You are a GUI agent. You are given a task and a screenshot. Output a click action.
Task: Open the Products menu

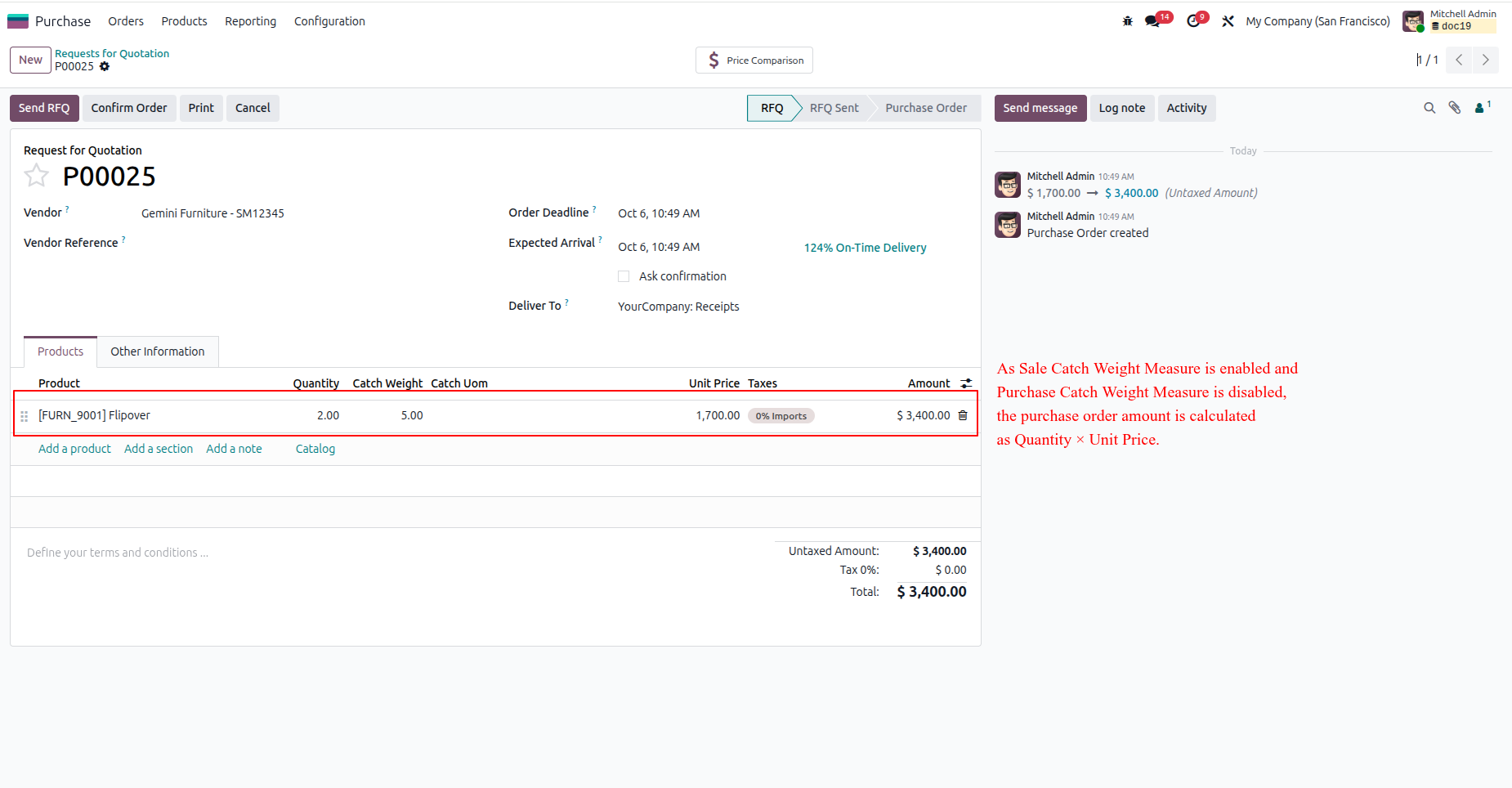(184, 21)
